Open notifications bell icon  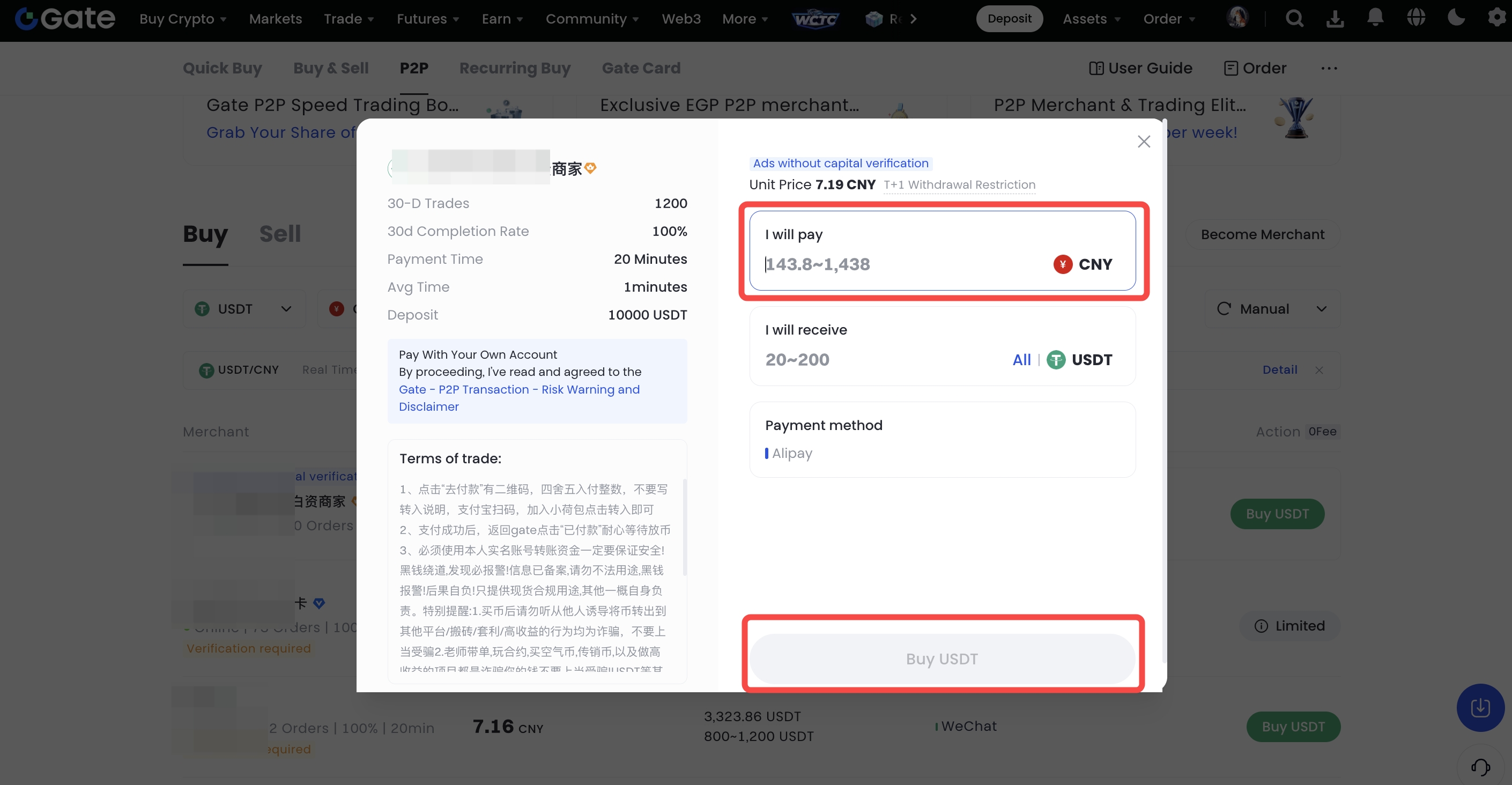click(x=1375, y=19)
